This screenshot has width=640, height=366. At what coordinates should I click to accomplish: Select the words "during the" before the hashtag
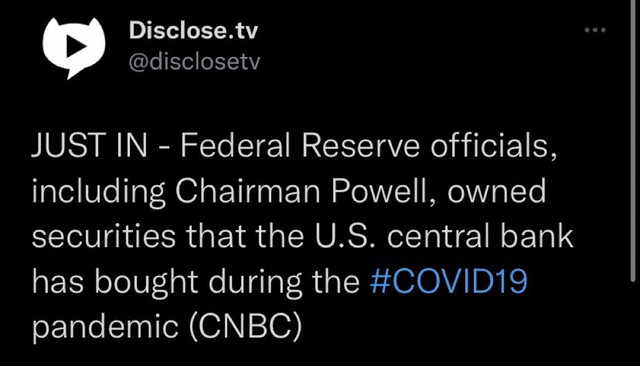(284, 282)
